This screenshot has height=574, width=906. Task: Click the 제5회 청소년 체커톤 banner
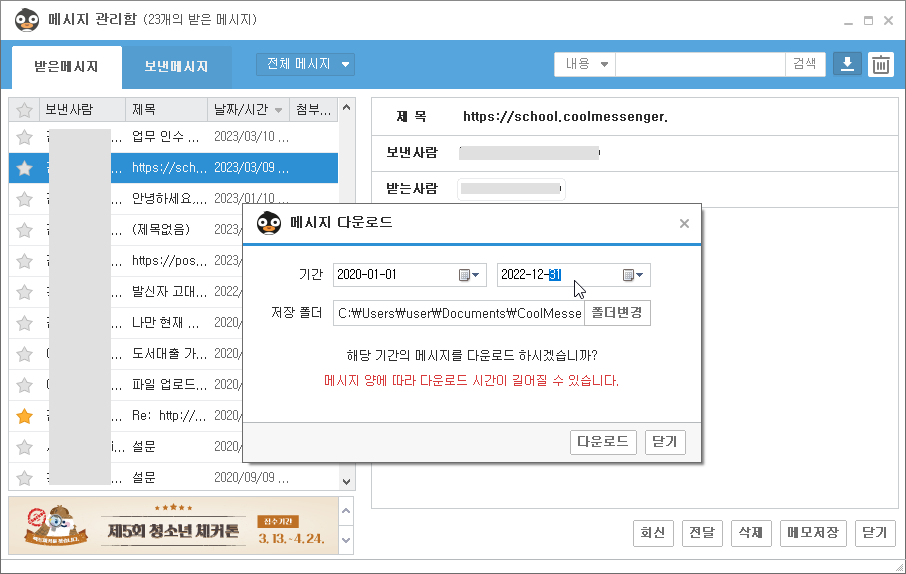[170, 526]
